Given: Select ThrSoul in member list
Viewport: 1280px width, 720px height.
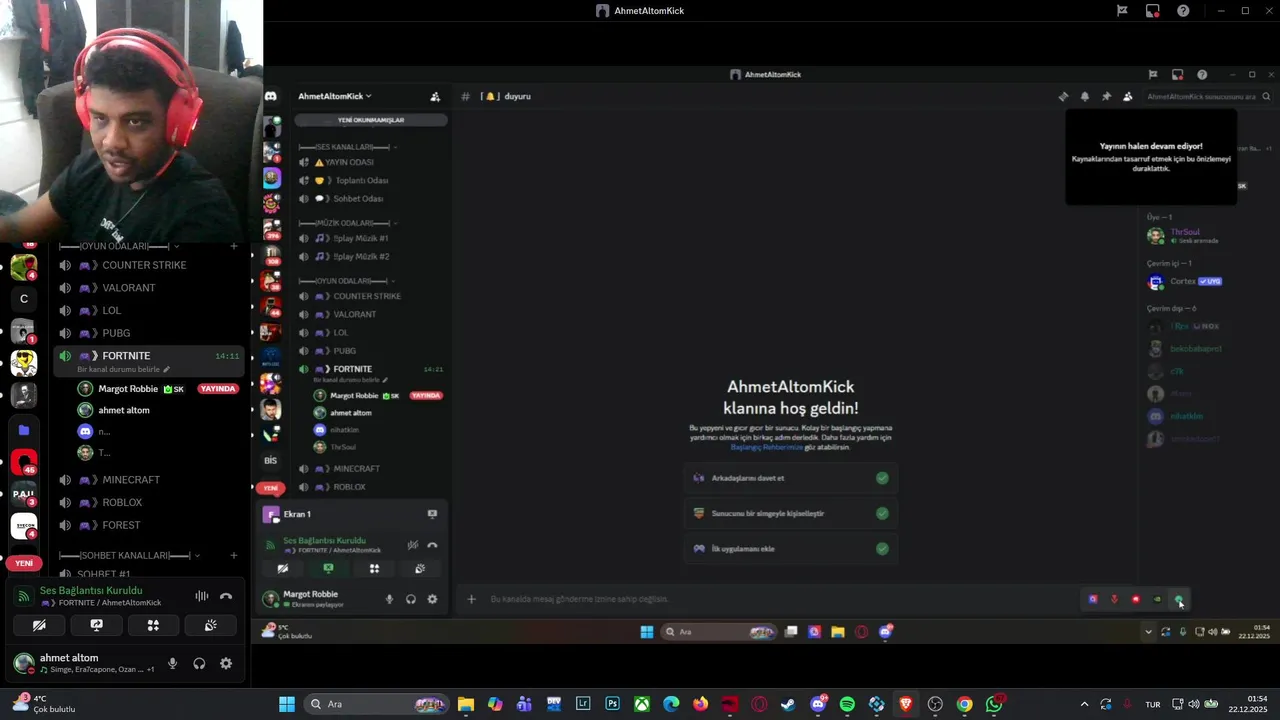Looking at the screenshot, I should (x=1184, y=236).
